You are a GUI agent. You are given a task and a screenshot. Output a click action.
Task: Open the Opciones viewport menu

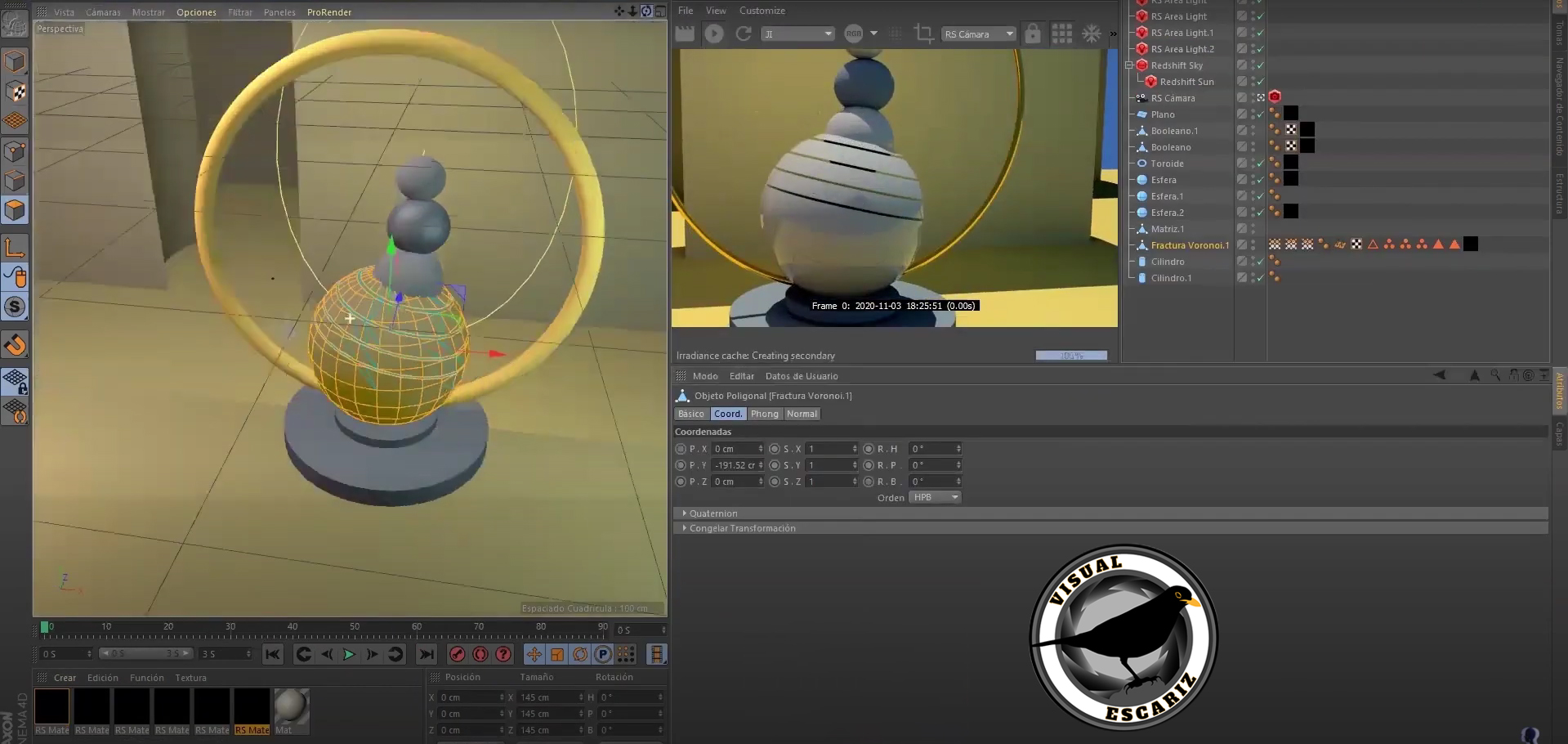[x=196, y=12]
